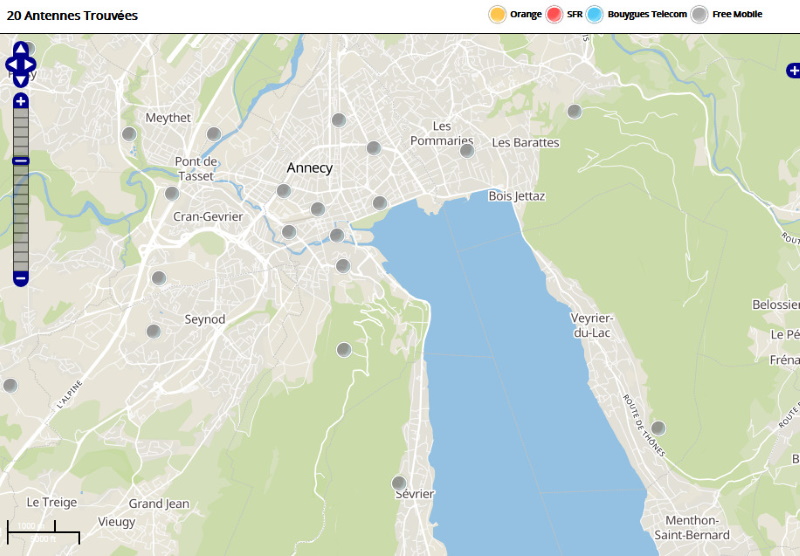Select the Free Mobile legend circle
The image size is (800, 556).
[700, 14]
